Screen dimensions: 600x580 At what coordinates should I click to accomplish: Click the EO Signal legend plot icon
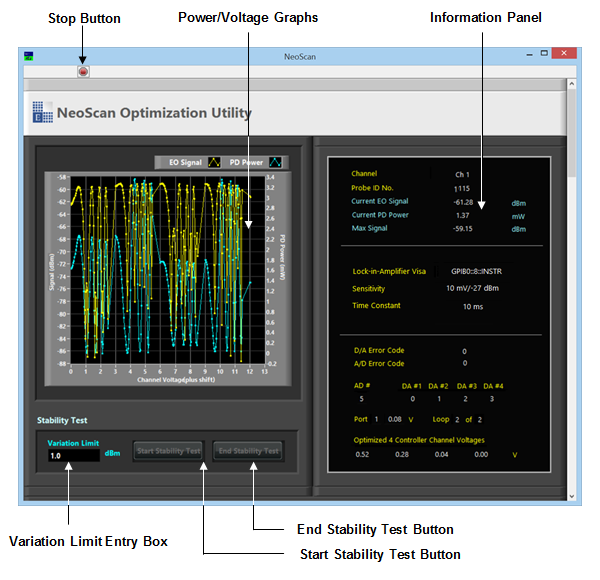point(214,162)
